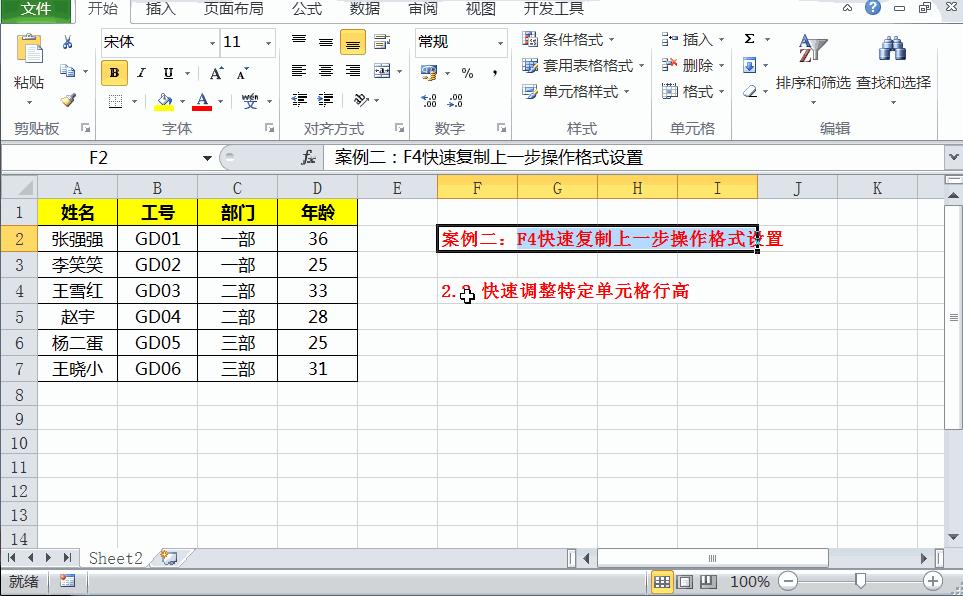Toggle italic formatting on the selection
963x596 pixels.
tap(141, 72)
